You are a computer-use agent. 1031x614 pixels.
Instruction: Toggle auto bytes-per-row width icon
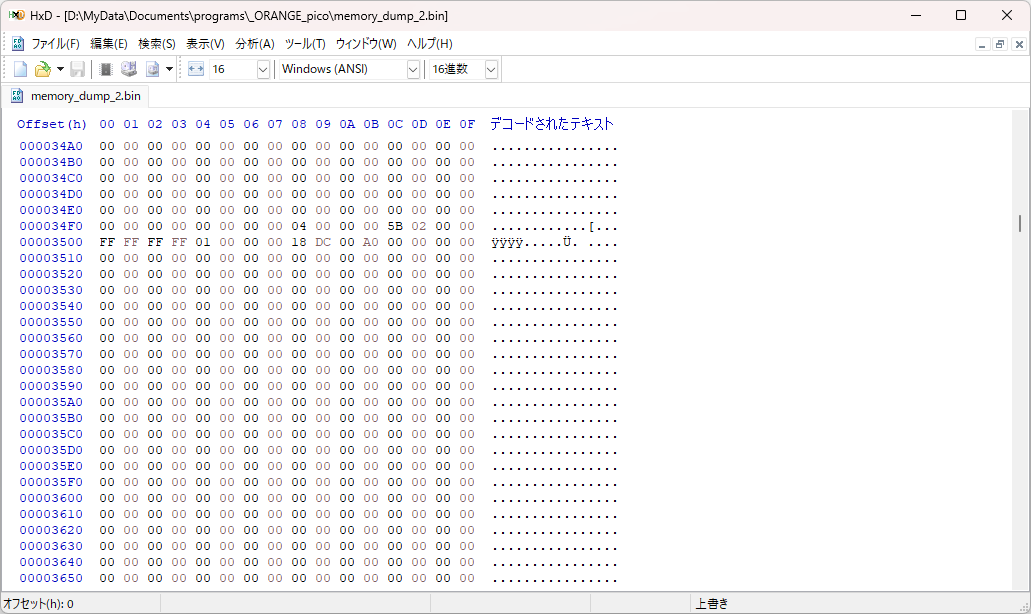click(196, 69)
